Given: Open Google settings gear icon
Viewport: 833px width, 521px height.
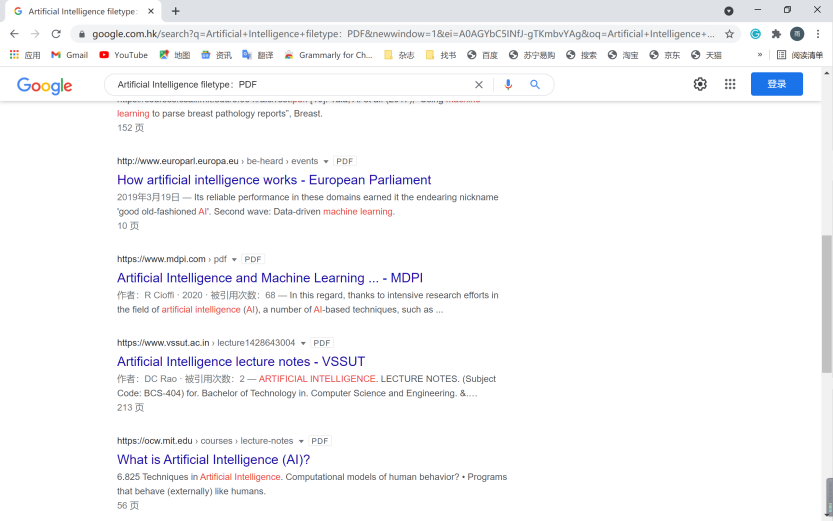Looking at the screenshot, I should [700, 84].
